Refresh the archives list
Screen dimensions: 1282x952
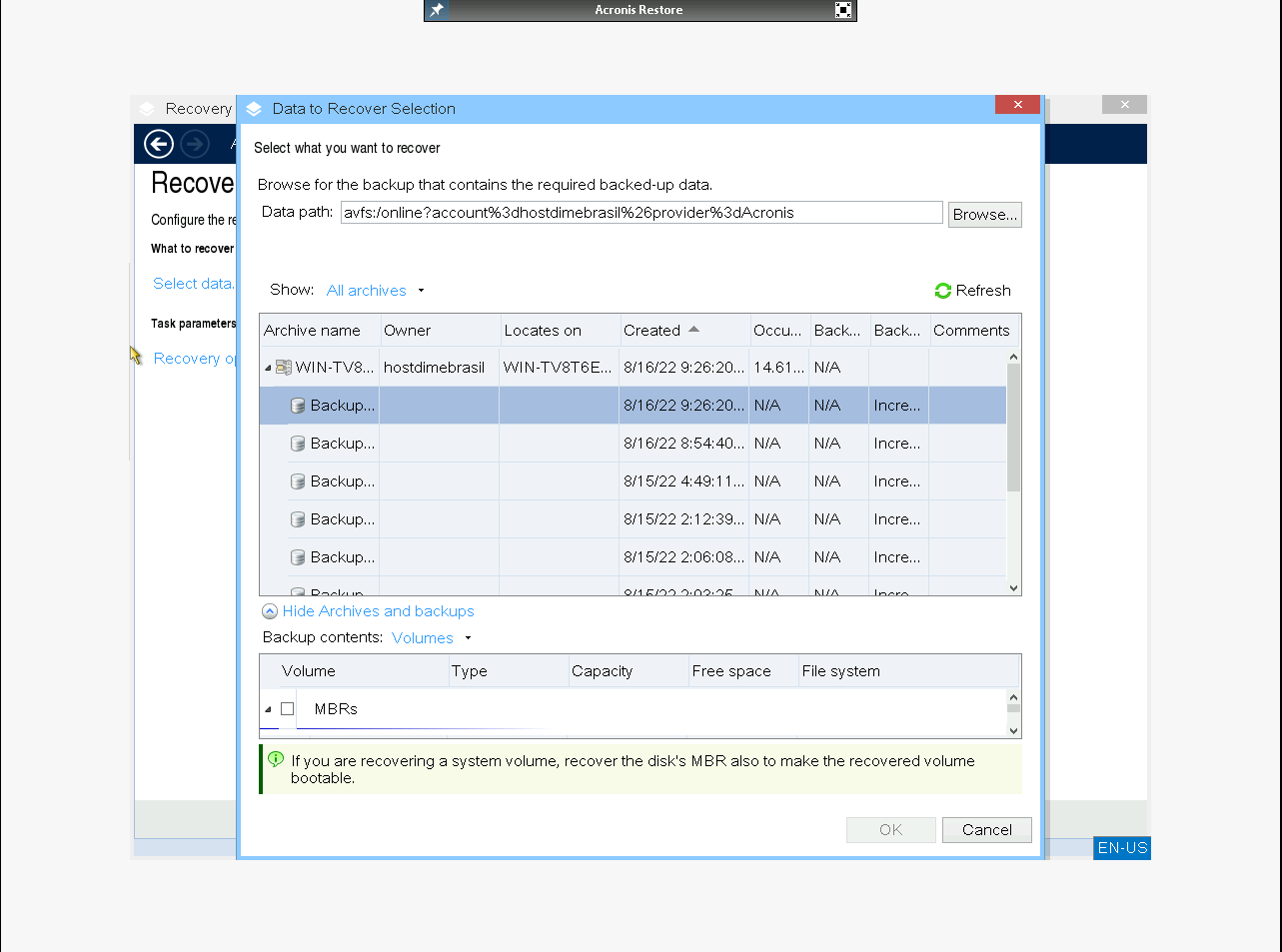click(973, 291)
